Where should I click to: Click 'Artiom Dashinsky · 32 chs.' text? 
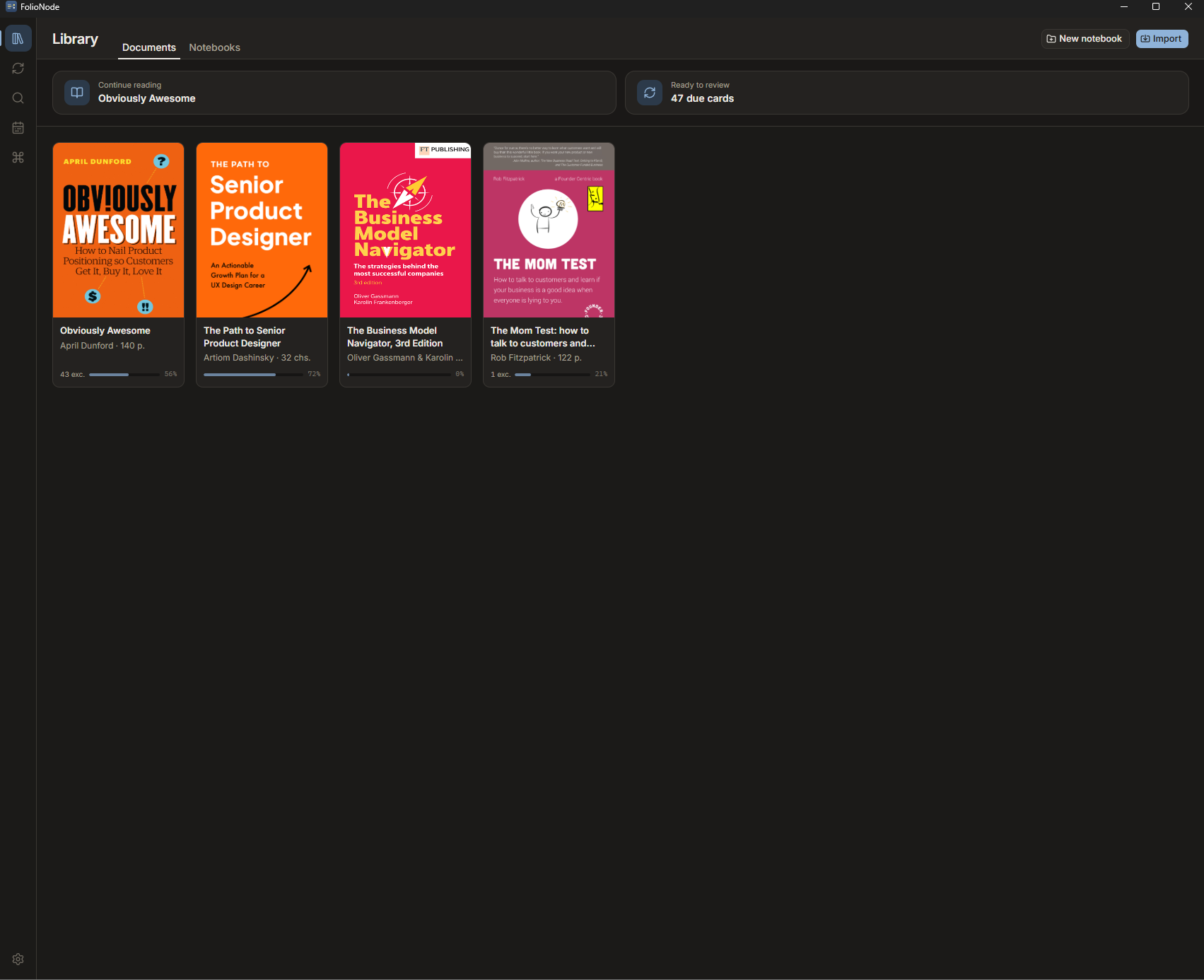pos(257,358)
